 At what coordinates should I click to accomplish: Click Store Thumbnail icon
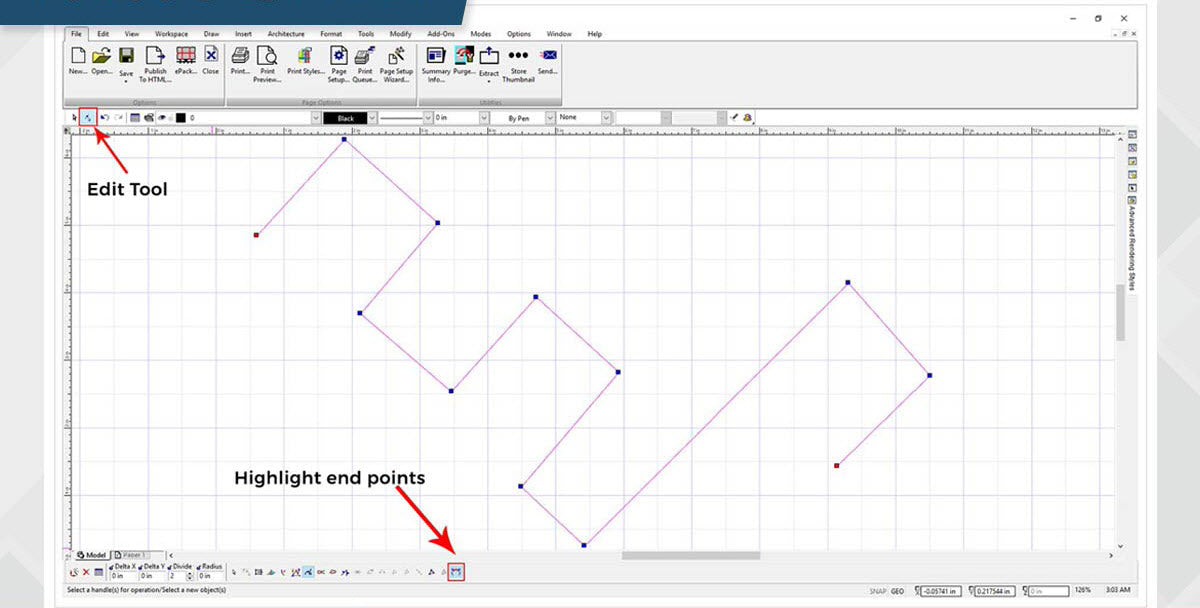(518, 55)
